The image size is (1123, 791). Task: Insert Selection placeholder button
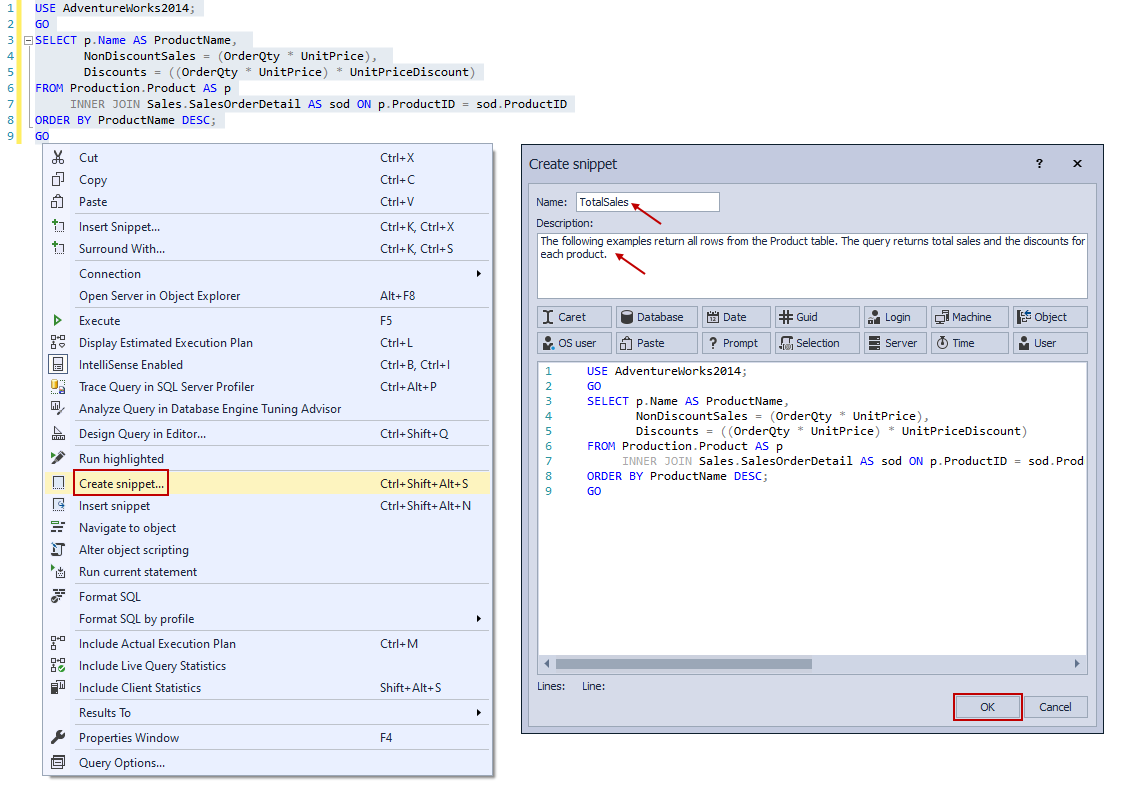point(817,343)
